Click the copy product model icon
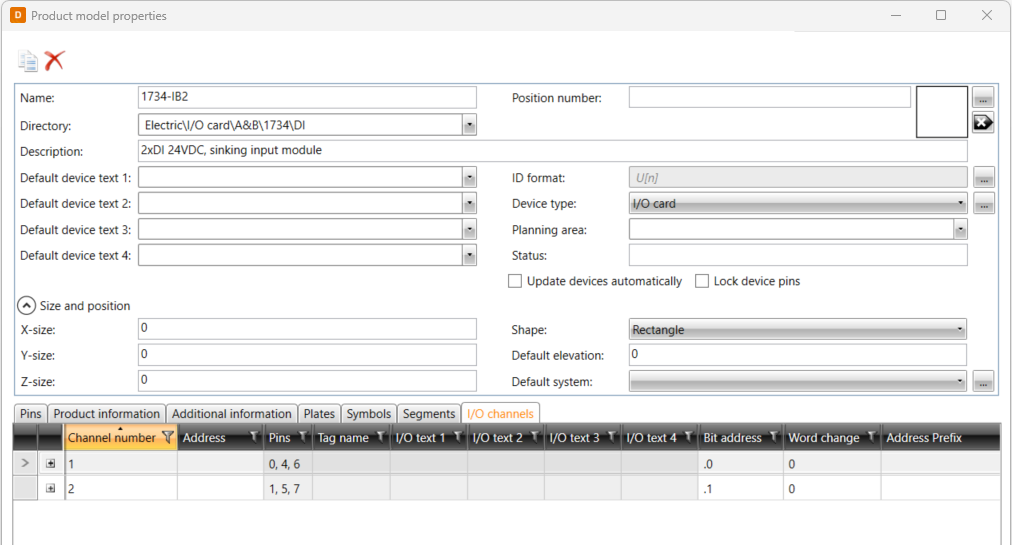The width and height of the screenshot is (1012, 545). [x=28, y=61]
